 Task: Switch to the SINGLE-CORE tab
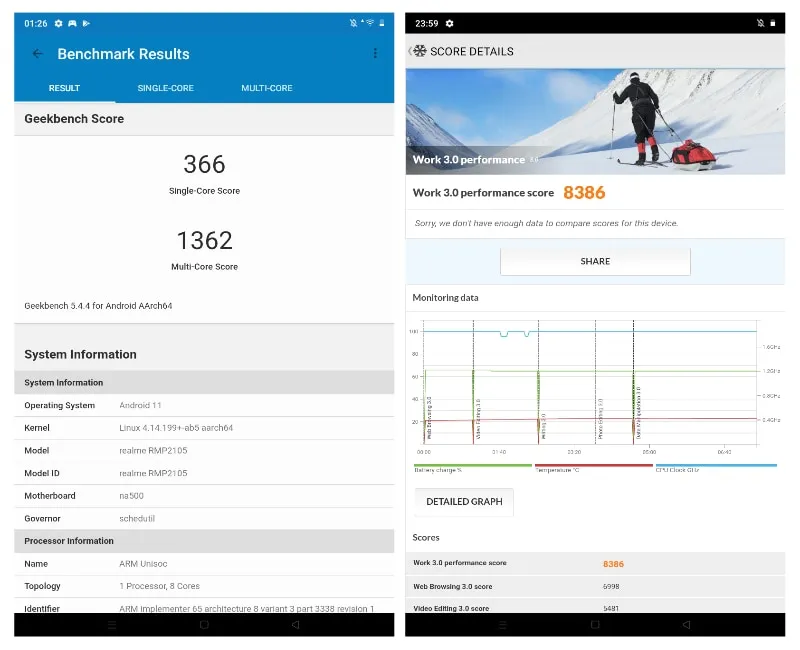pyautogui.click(x=165, y=88)
